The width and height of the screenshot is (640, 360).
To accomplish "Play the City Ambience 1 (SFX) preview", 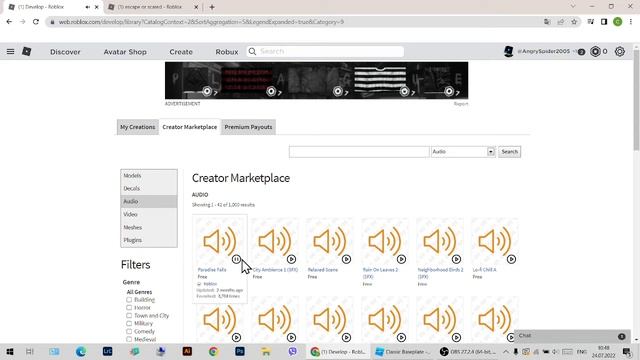I will click(291, 259).
